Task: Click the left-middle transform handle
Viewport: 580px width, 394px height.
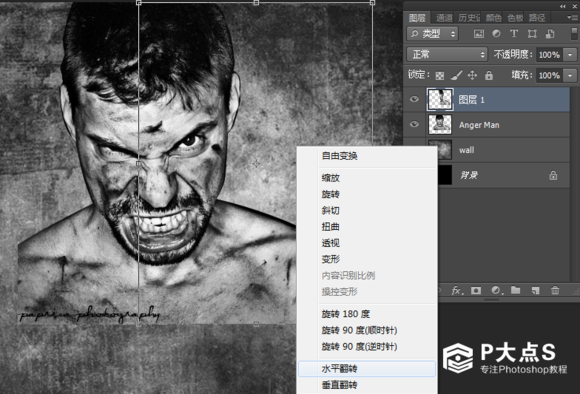Action: tap(139, 163)
